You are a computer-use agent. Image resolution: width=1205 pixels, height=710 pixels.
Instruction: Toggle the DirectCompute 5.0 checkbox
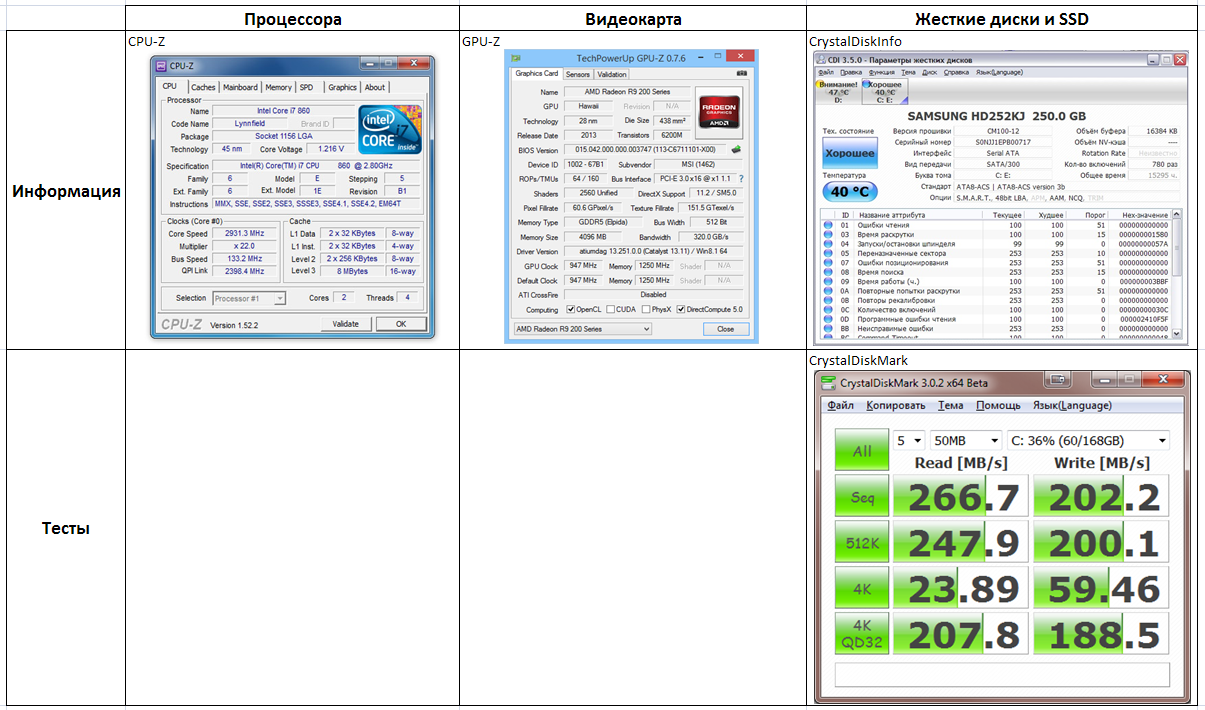(682, 310)
